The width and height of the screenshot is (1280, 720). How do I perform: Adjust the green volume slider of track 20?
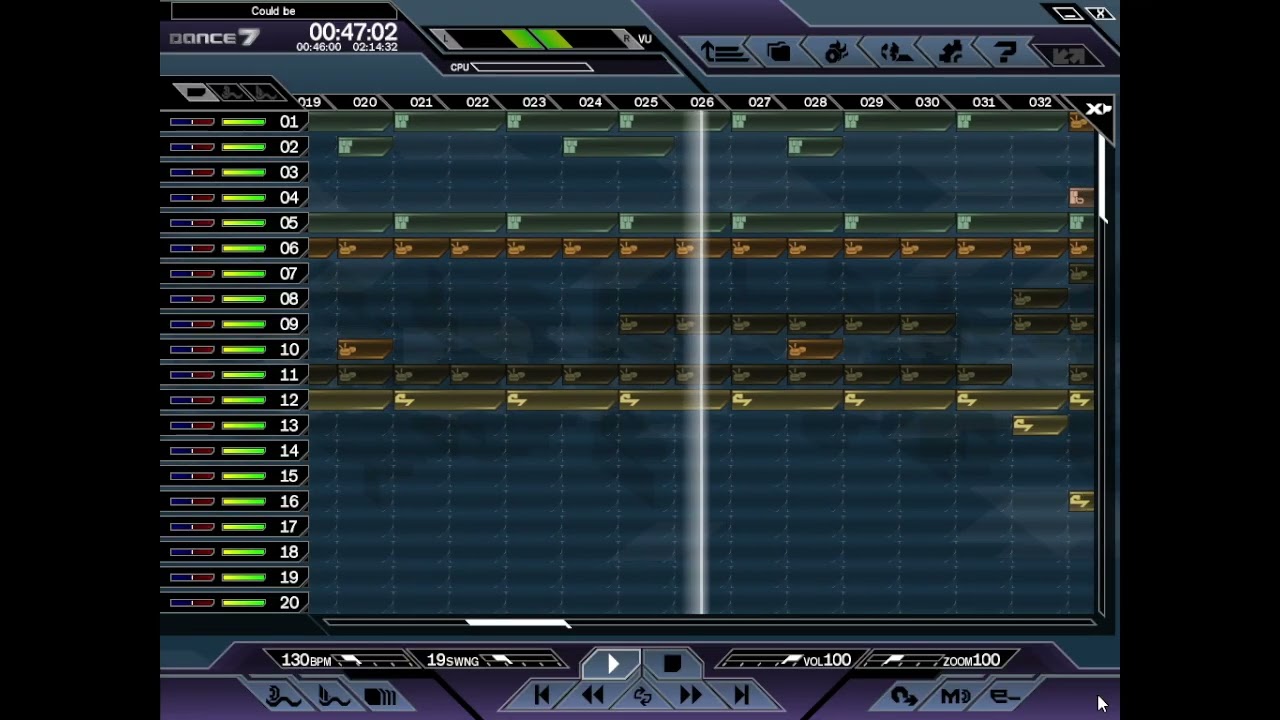tap(244, 603)
